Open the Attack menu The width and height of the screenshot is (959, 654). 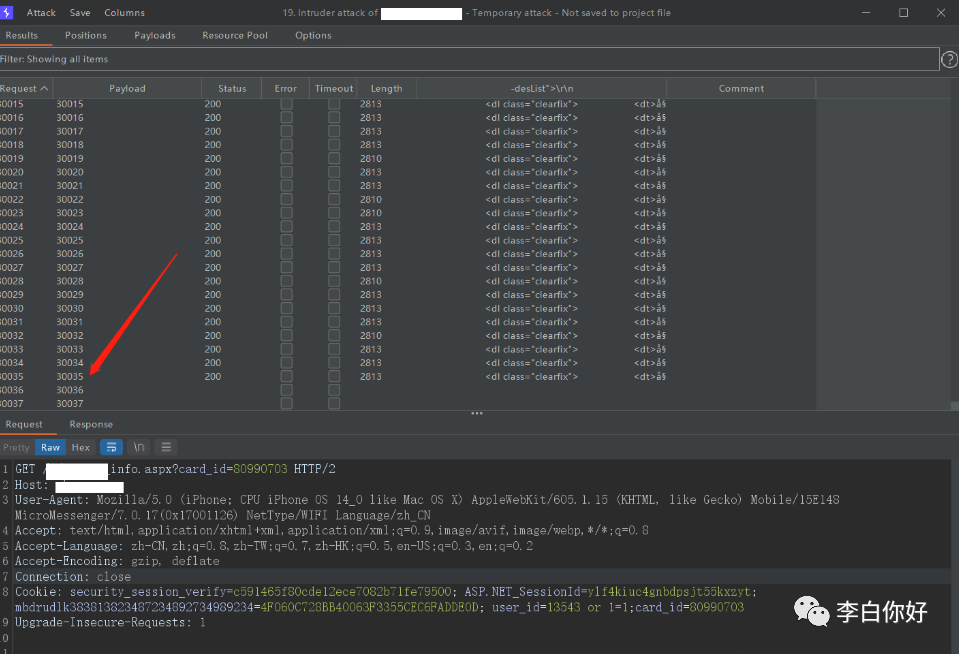click(41, 13)
